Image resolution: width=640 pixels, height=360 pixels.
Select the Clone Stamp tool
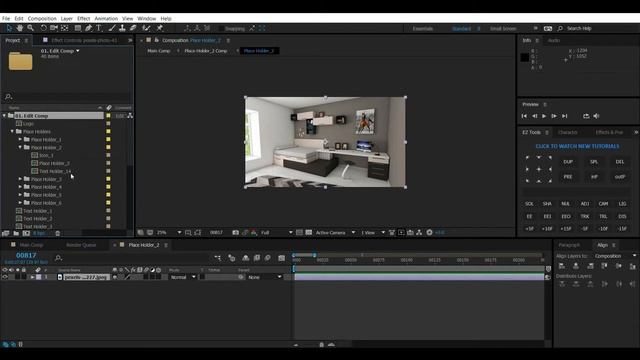point(122,28)
